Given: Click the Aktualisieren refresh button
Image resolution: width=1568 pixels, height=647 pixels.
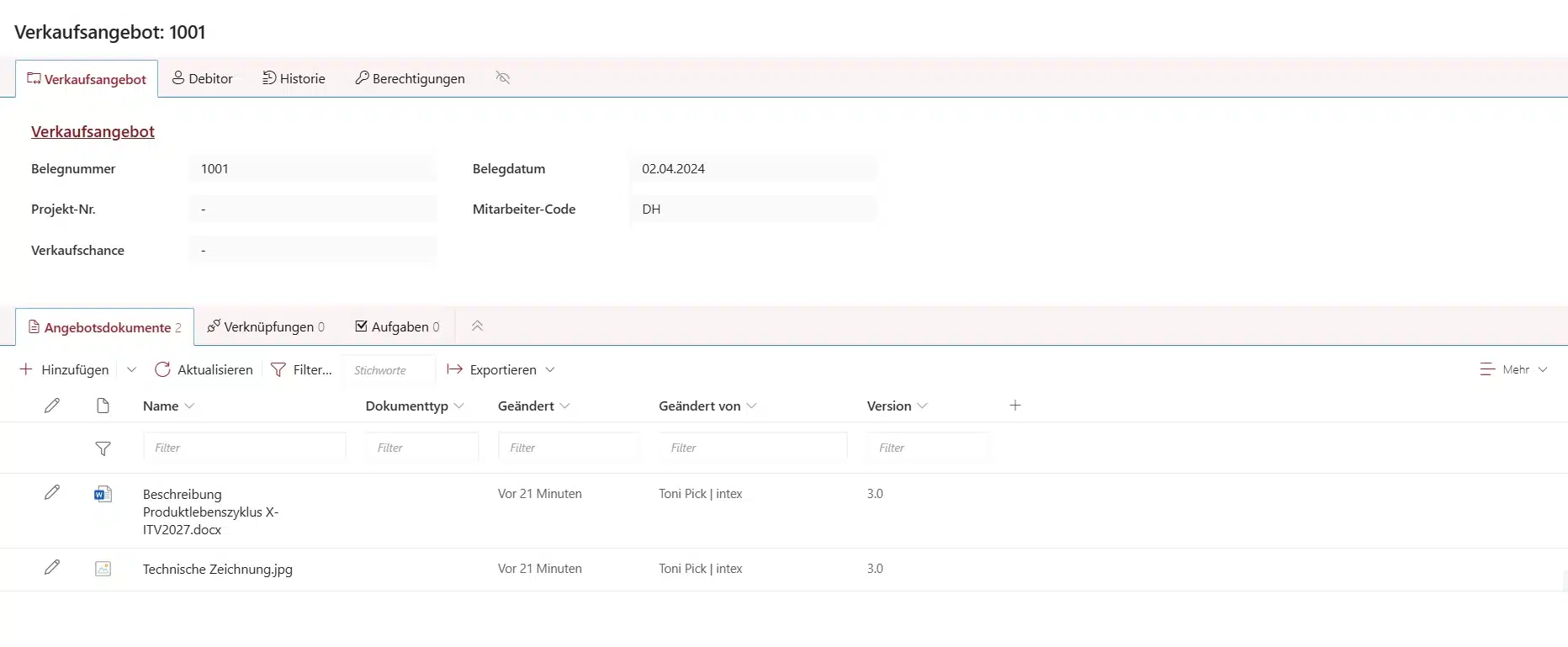Looking at the screenshot, I should [x=204, y=370].
